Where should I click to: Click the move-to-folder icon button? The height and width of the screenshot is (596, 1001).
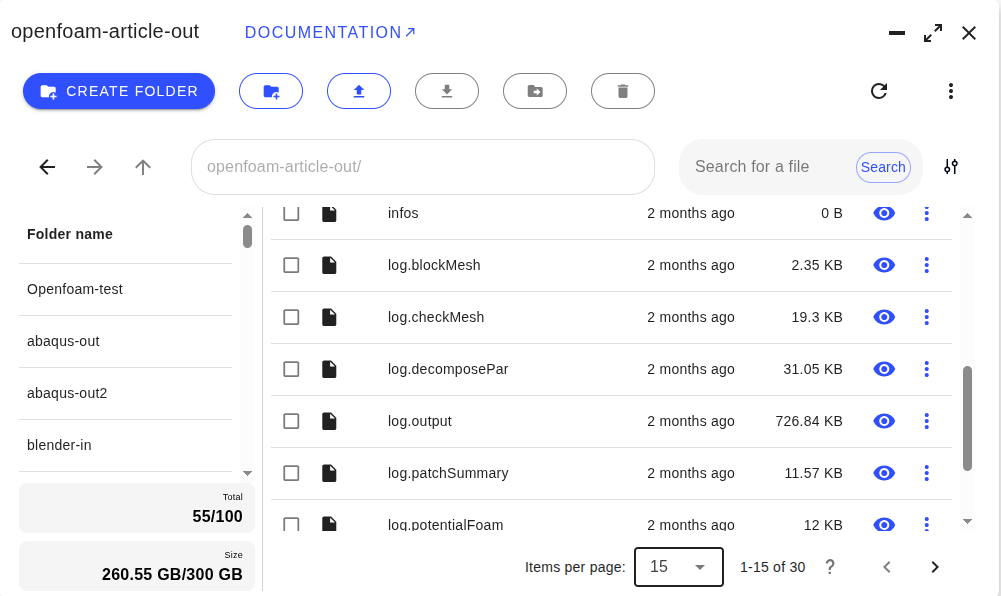pyautogui.click(x=535, y=91)
